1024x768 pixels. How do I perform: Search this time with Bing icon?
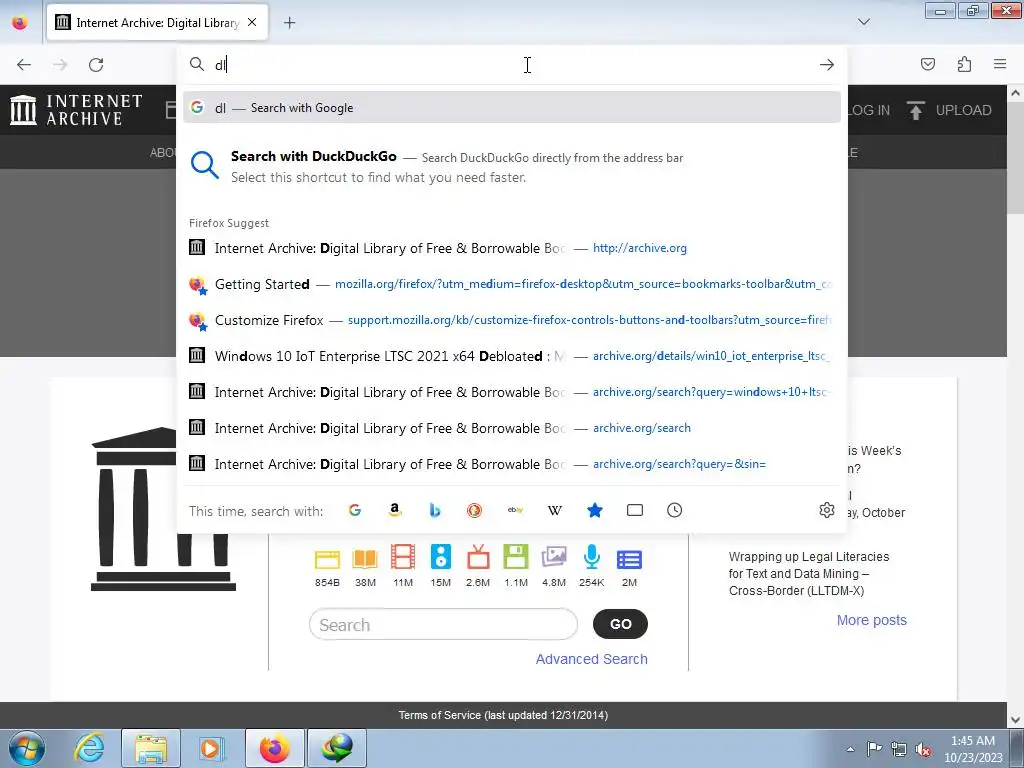(435, 511)
